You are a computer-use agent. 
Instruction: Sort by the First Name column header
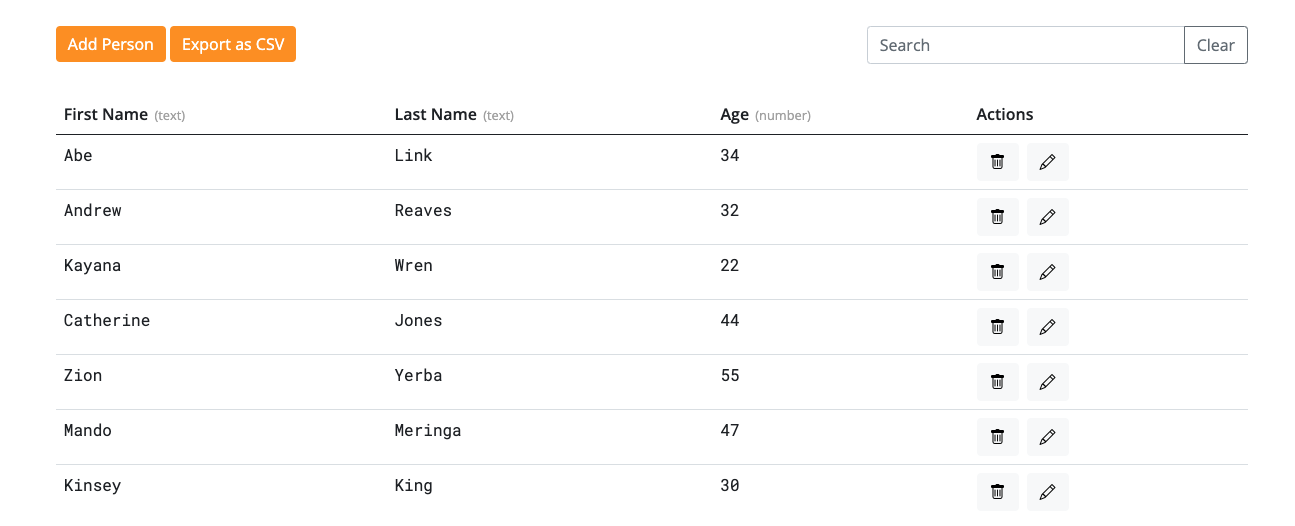pos(106,115)
